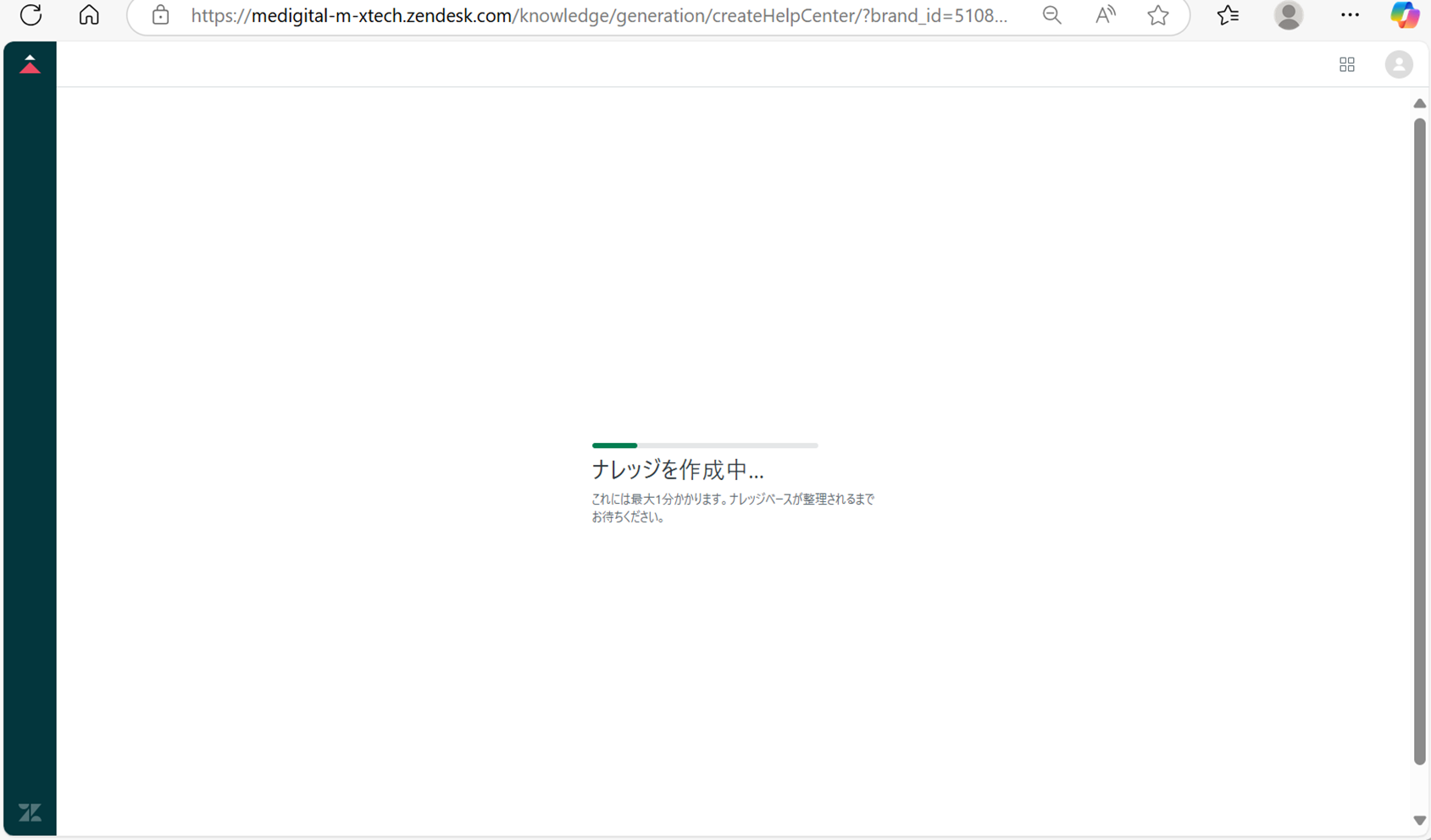
Task: Open the browser Settings and more menu
Action: pyautogui.click(x=1350, y=15)
